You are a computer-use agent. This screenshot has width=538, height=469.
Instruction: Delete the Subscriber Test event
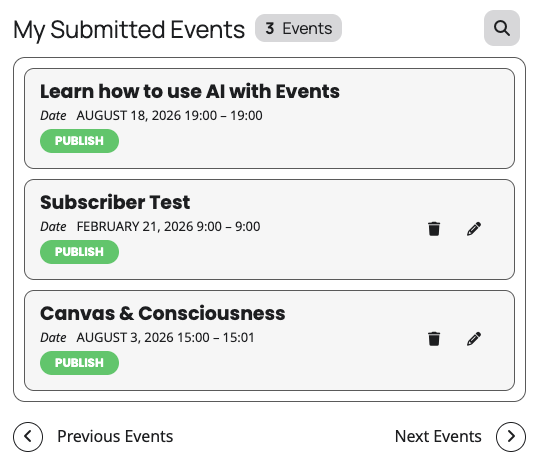[434, 229]
